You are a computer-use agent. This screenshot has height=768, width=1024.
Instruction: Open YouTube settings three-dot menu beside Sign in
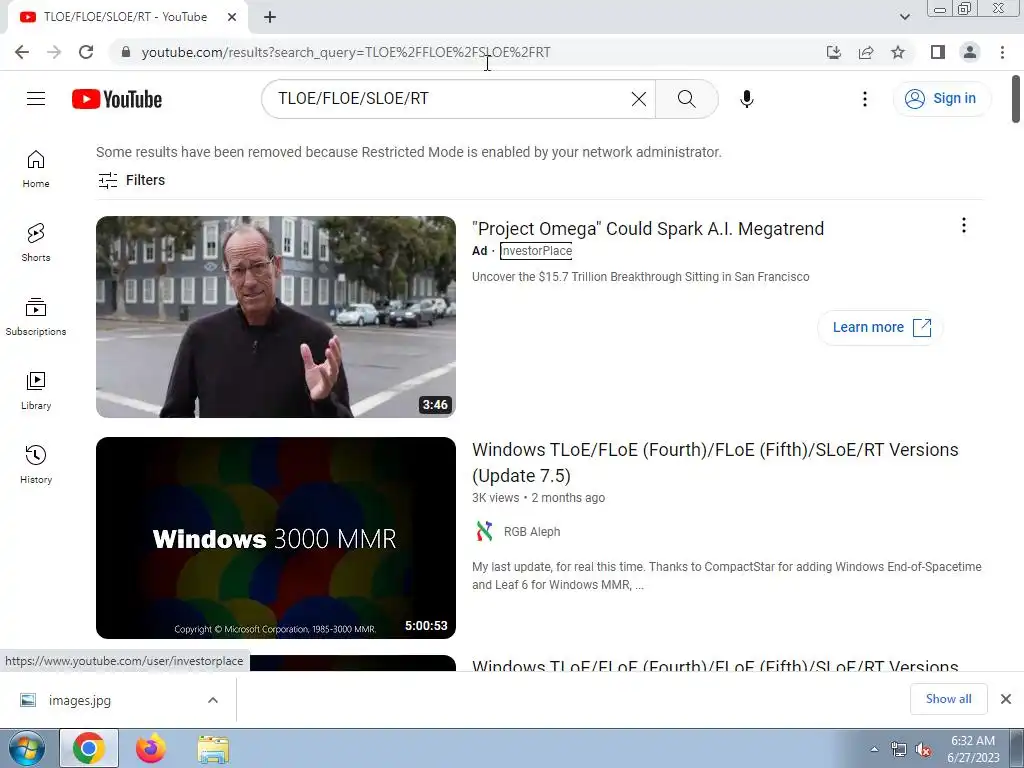coord(865,99)
